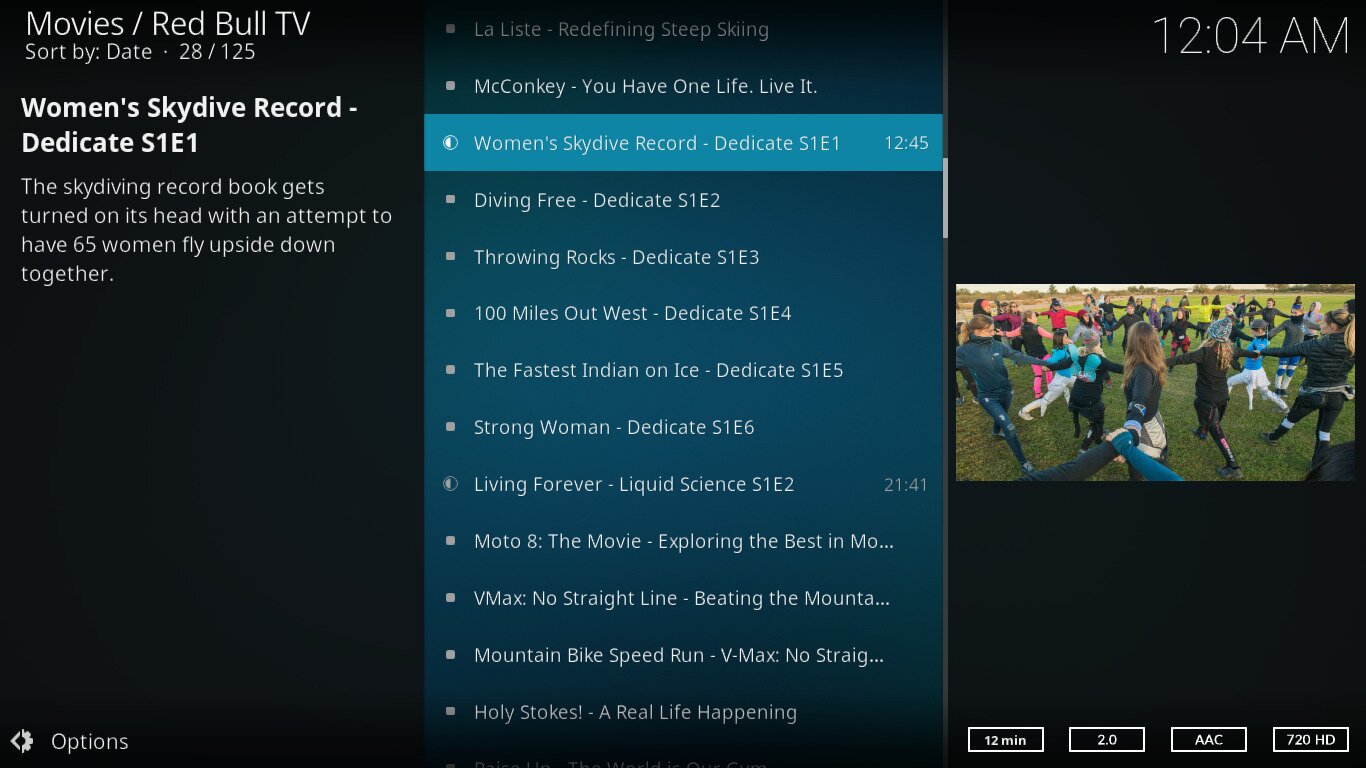Open Mountain Bike Speed Run entry
Image resolution: width=1366 pixels, height=768 pixels.
683,655
